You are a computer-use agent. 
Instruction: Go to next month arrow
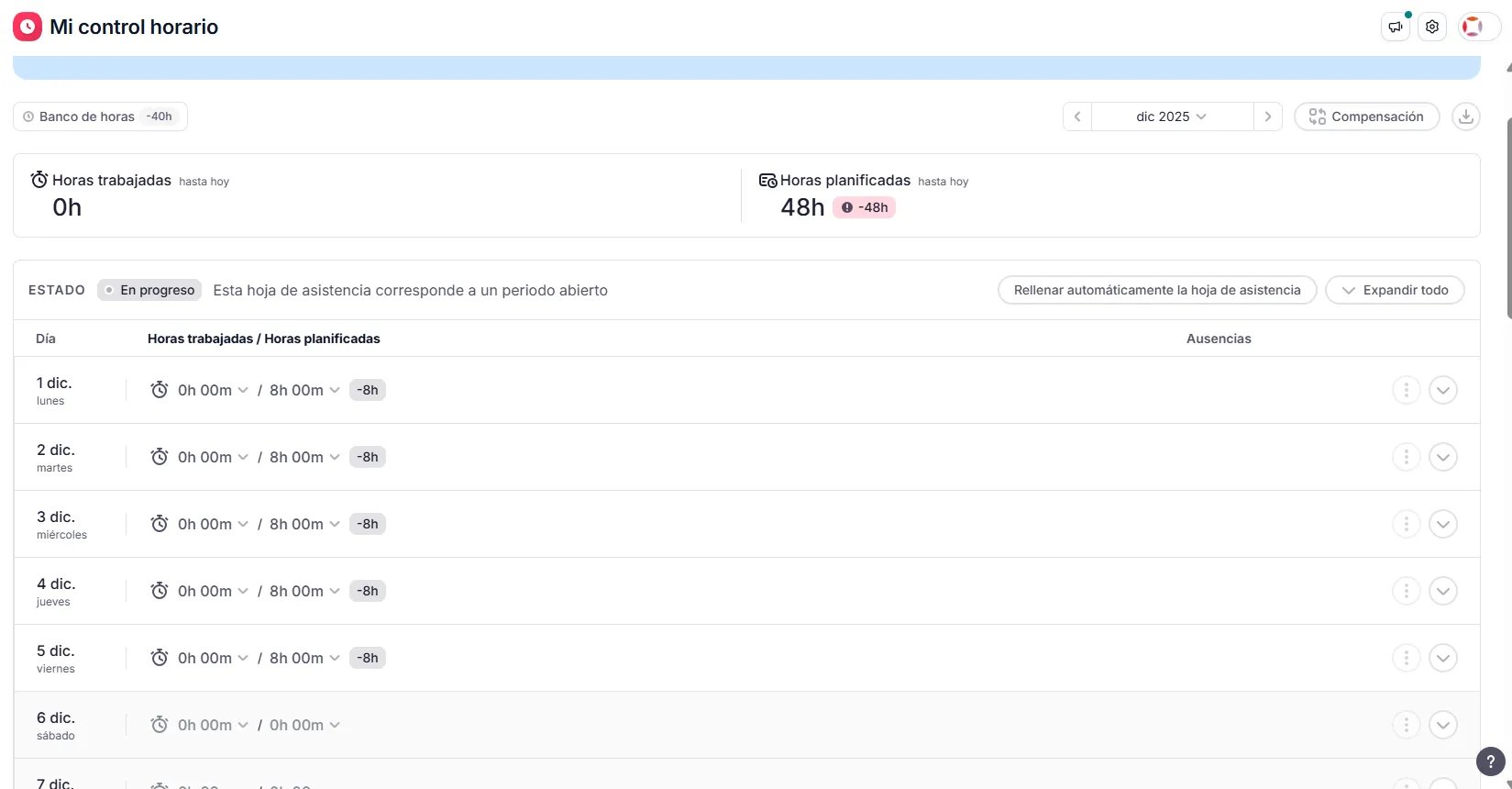point(1267,117)
